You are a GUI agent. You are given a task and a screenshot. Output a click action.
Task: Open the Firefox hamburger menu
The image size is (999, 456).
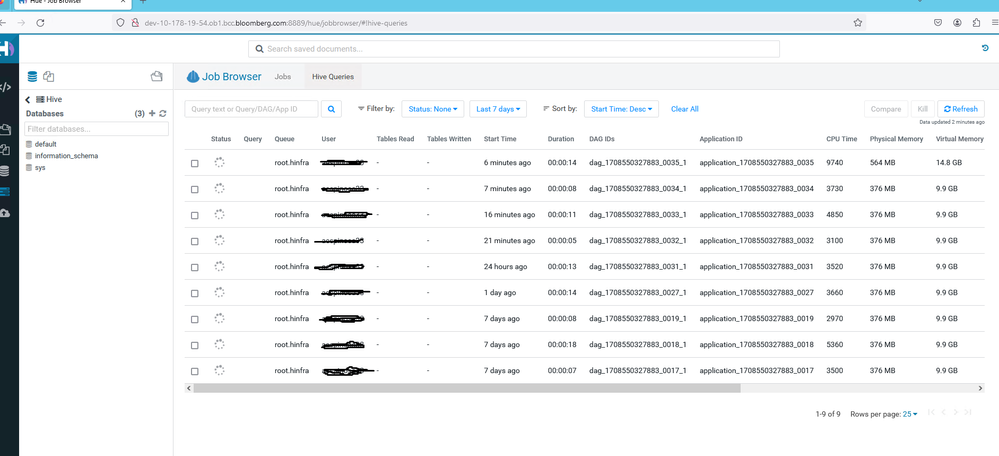[x=995, y=22]
